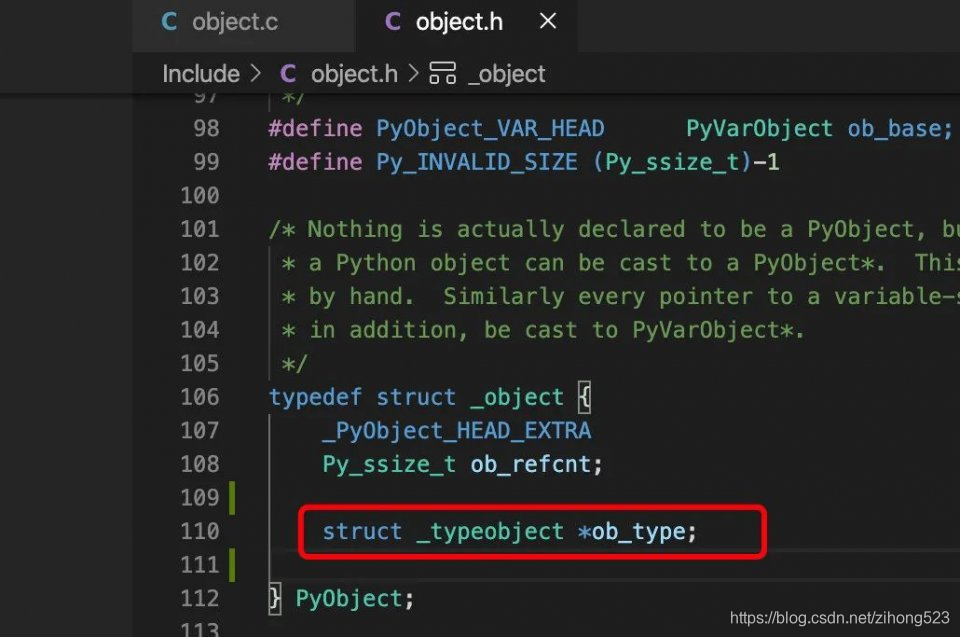The height and width of the screenshot is (637, 960).
Task: Click _PyObject_HEAD_EXTRA on line 107
Action: tap(457, 431)
